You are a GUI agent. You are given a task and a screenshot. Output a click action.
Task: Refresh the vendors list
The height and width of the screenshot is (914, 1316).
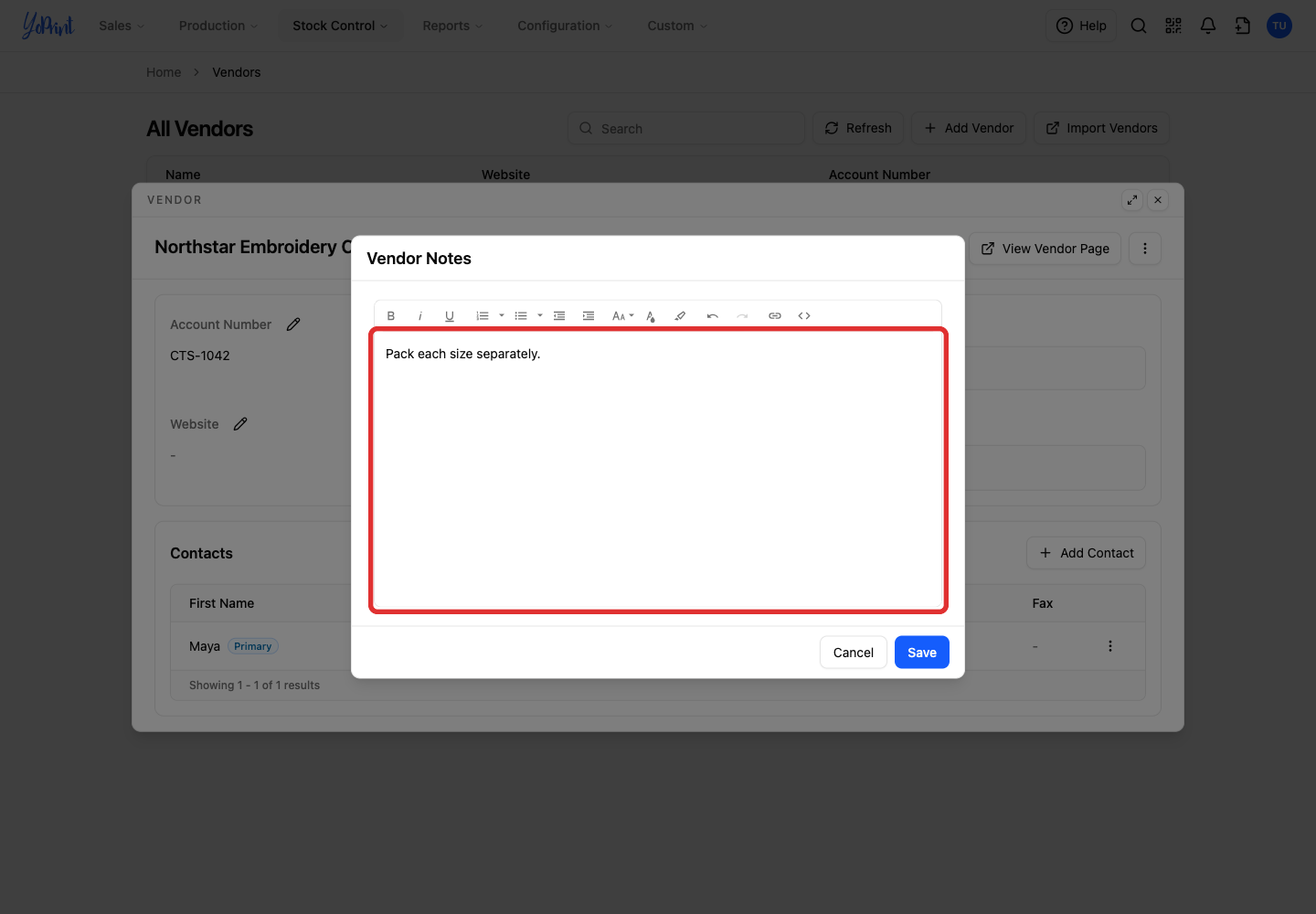(x=858, y=128)
